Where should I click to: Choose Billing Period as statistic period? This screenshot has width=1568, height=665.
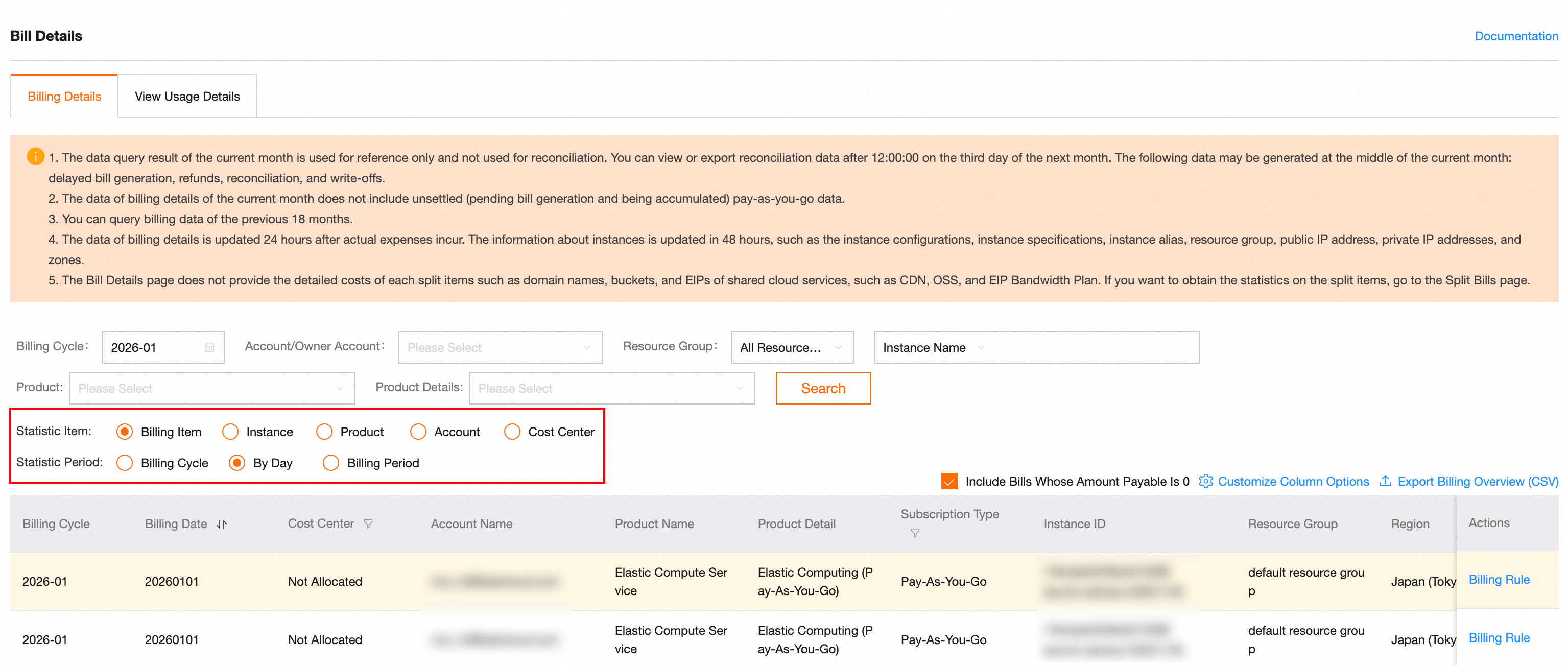pos(330,463)
